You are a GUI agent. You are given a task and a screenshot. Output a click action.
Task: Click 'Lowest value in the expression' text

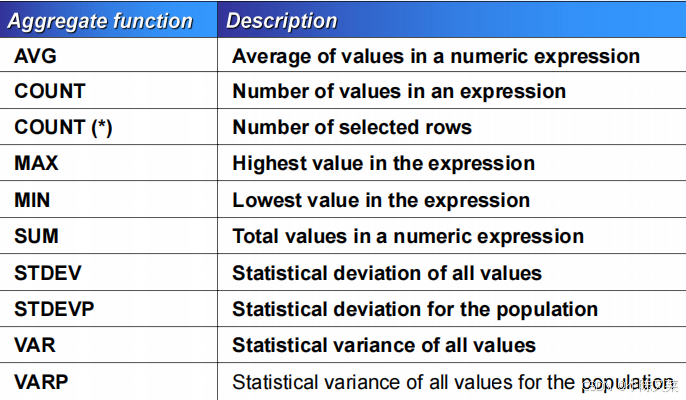(x=381, y=200)
